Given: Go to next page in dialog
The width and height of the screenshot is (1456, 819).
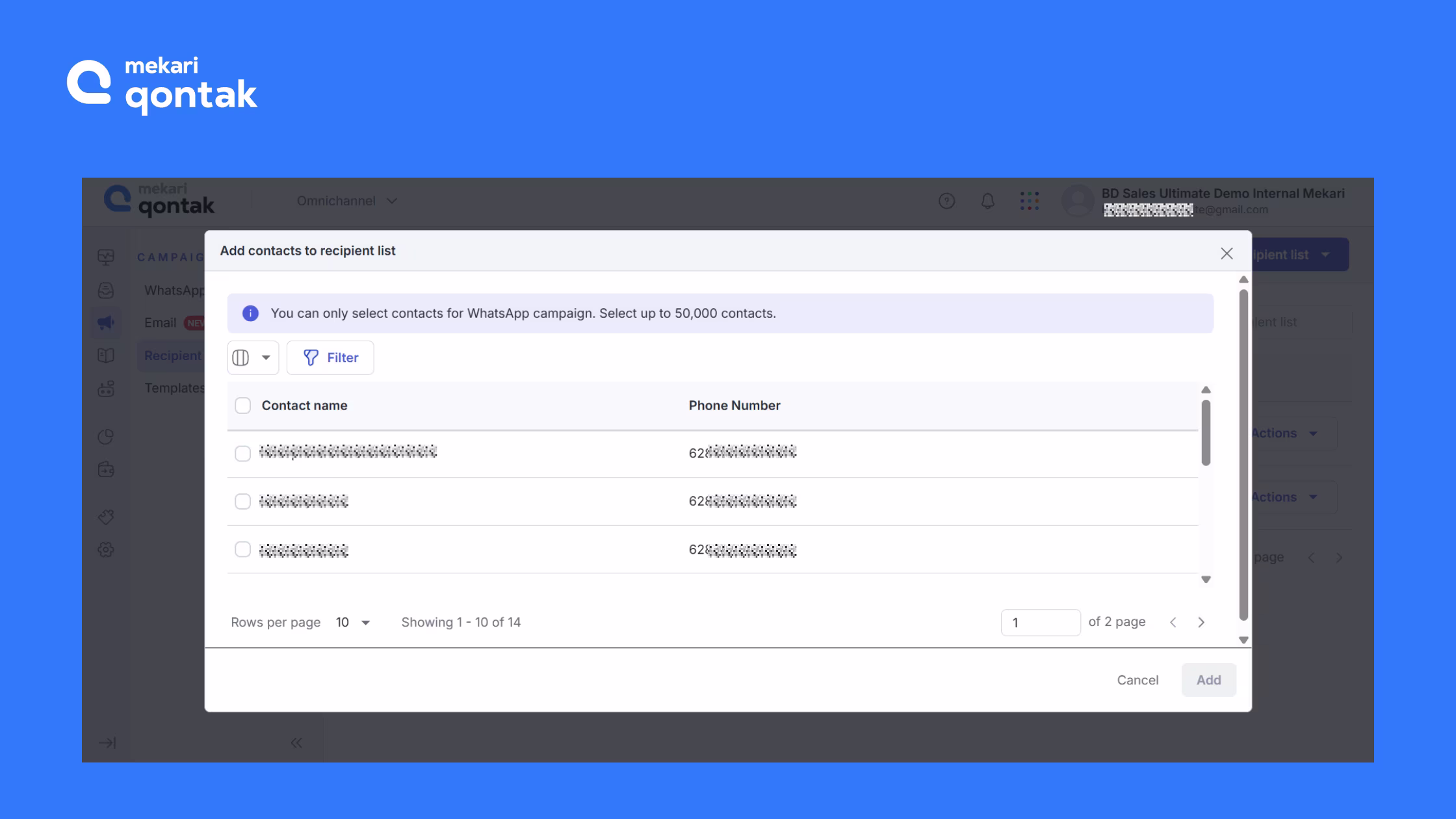Looking at the screenshot, I should [x=1201, y=622].
